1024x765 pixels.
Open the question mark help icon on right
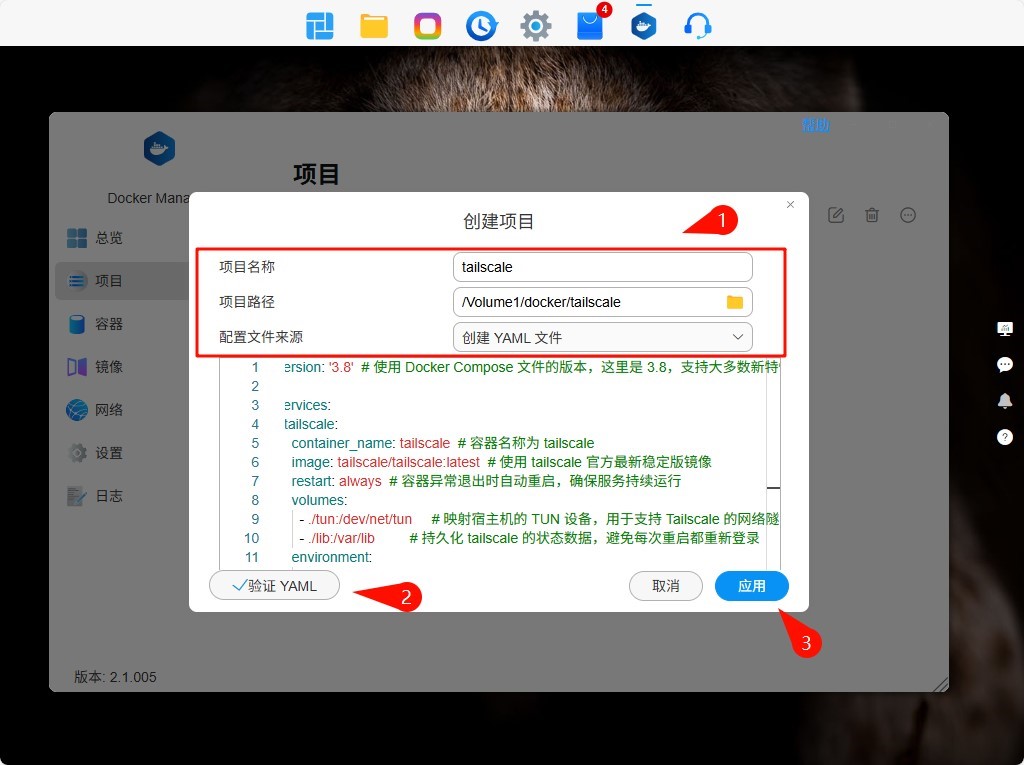tap(1005, 437)
